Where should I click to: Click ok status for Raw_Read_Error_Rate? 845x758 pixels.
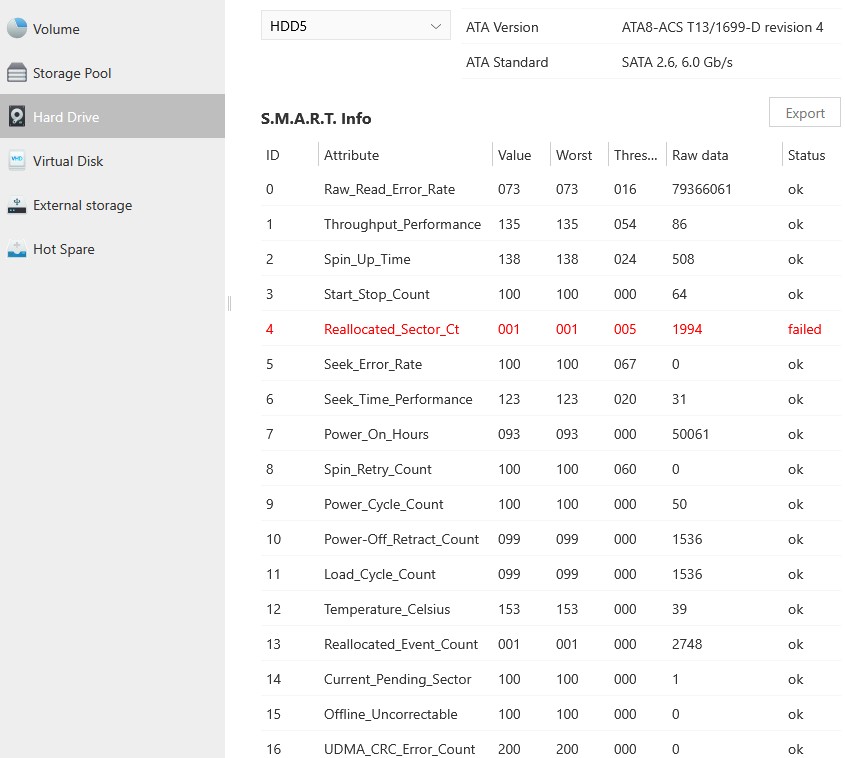point(795,189)
